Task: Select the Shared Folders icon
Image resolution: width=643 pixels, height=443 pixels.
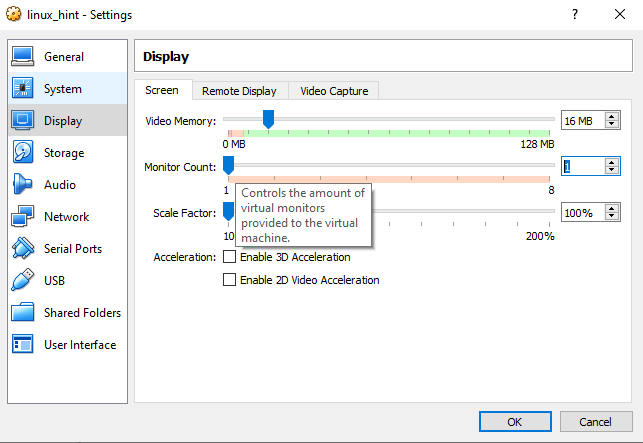Action: coord(23,312)
